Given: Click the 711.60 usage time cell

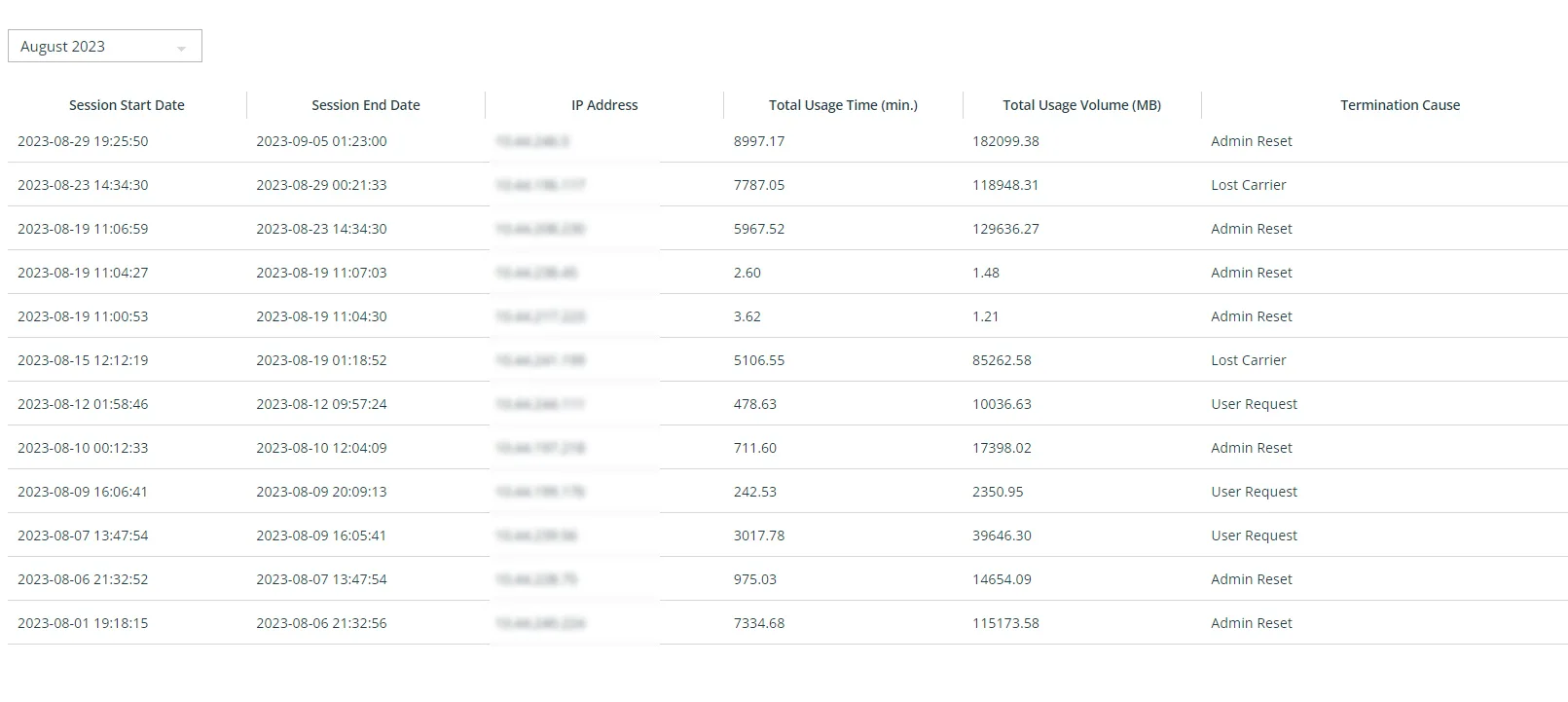Looking at the screenshot, I should [755, 448].
